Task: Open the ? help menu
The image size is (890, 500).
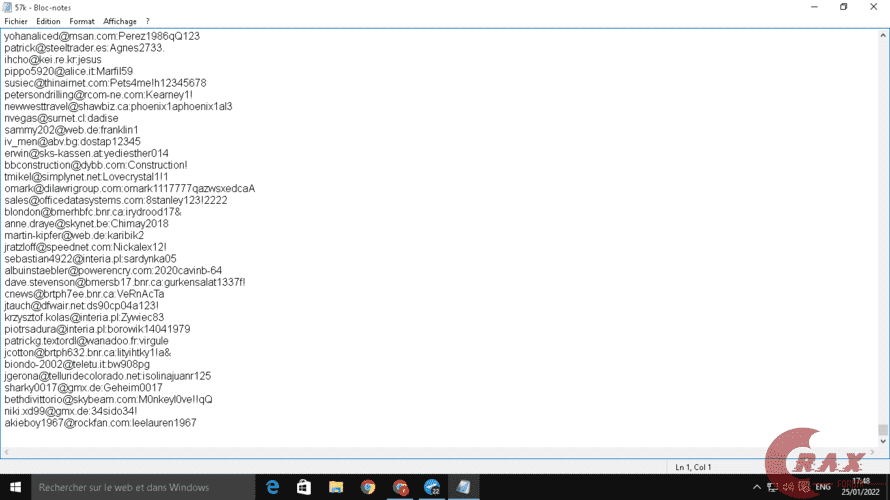Action: click(148, 22)
